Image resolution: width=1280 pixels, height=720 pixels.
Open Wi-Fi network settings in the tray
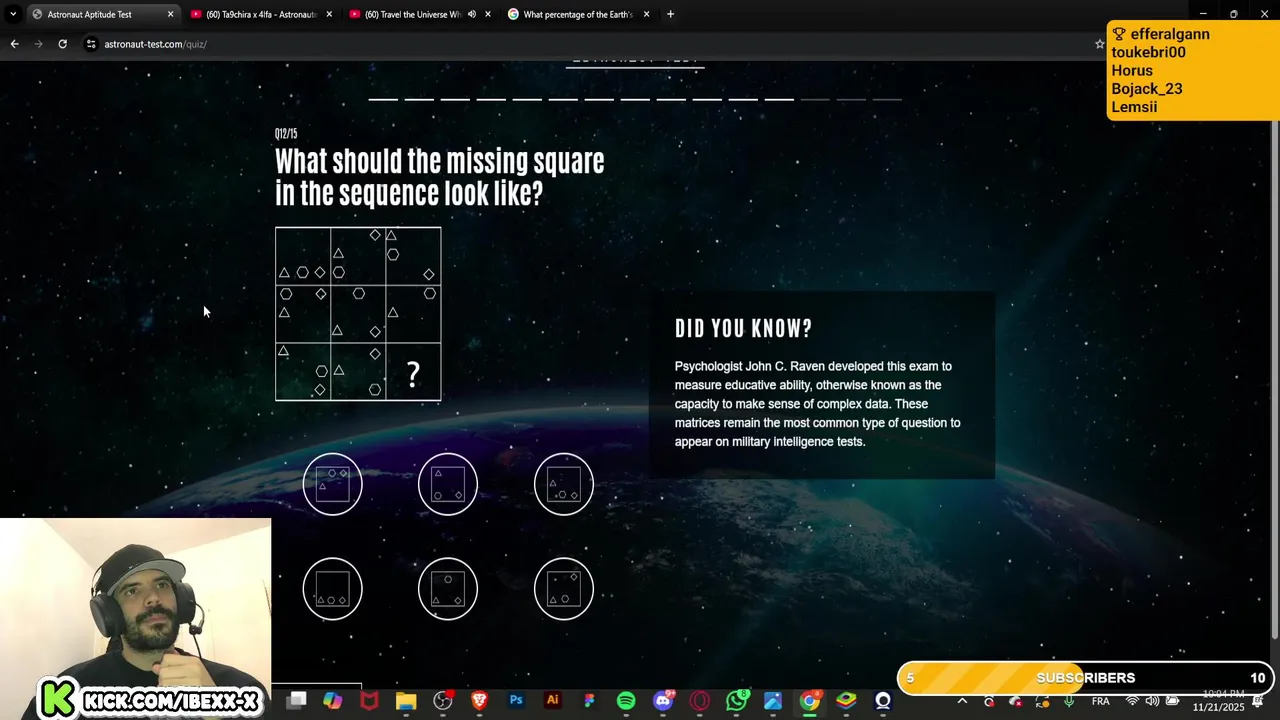point(1132,701)
